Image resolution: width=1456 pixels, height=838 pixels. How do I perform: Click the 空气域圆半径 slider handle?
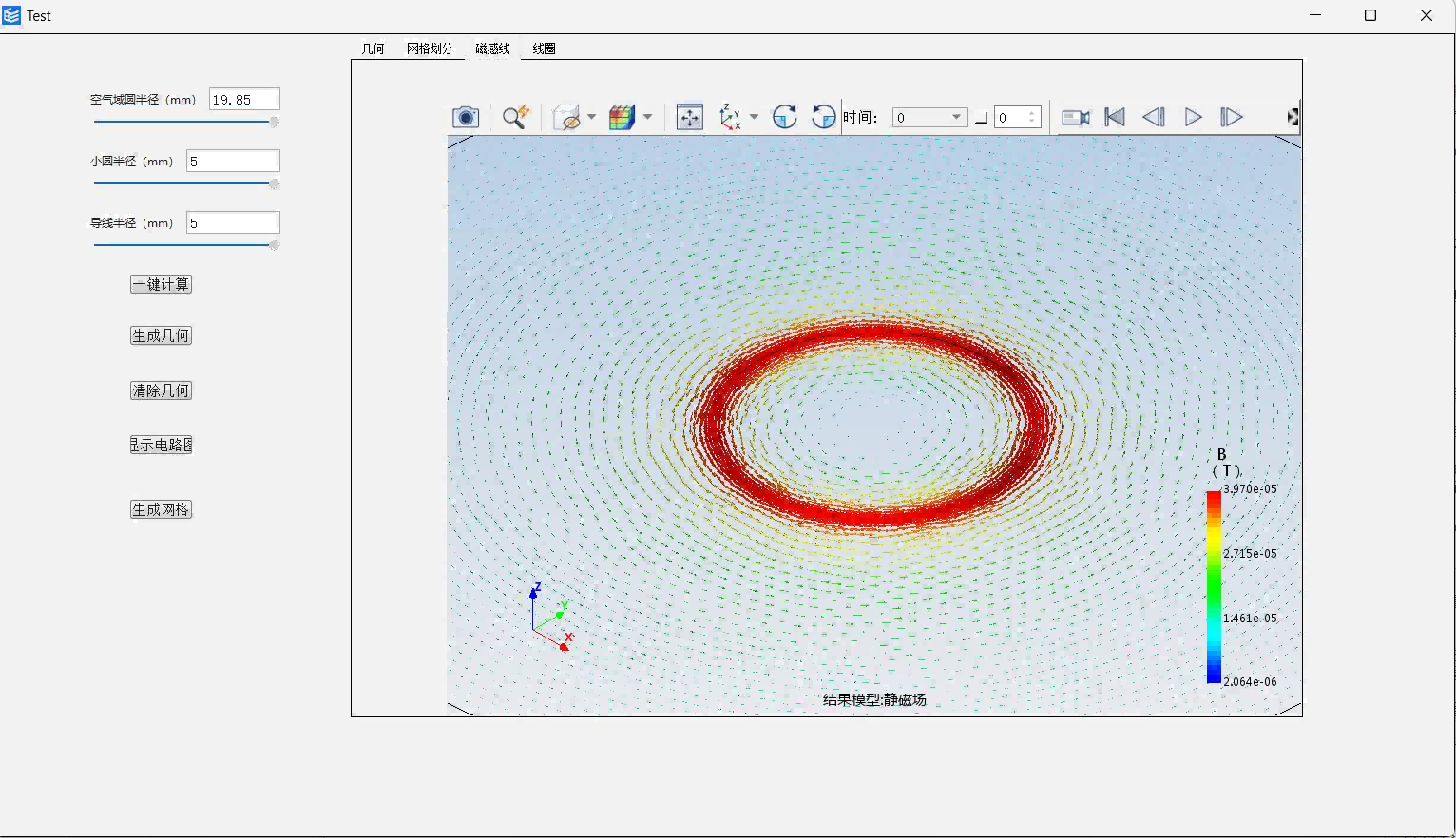(275, 122)
